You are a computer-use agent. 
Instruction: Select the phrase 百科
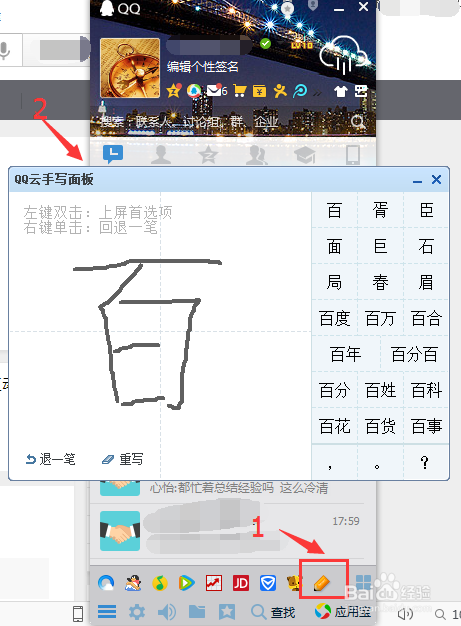click(426, 390)
